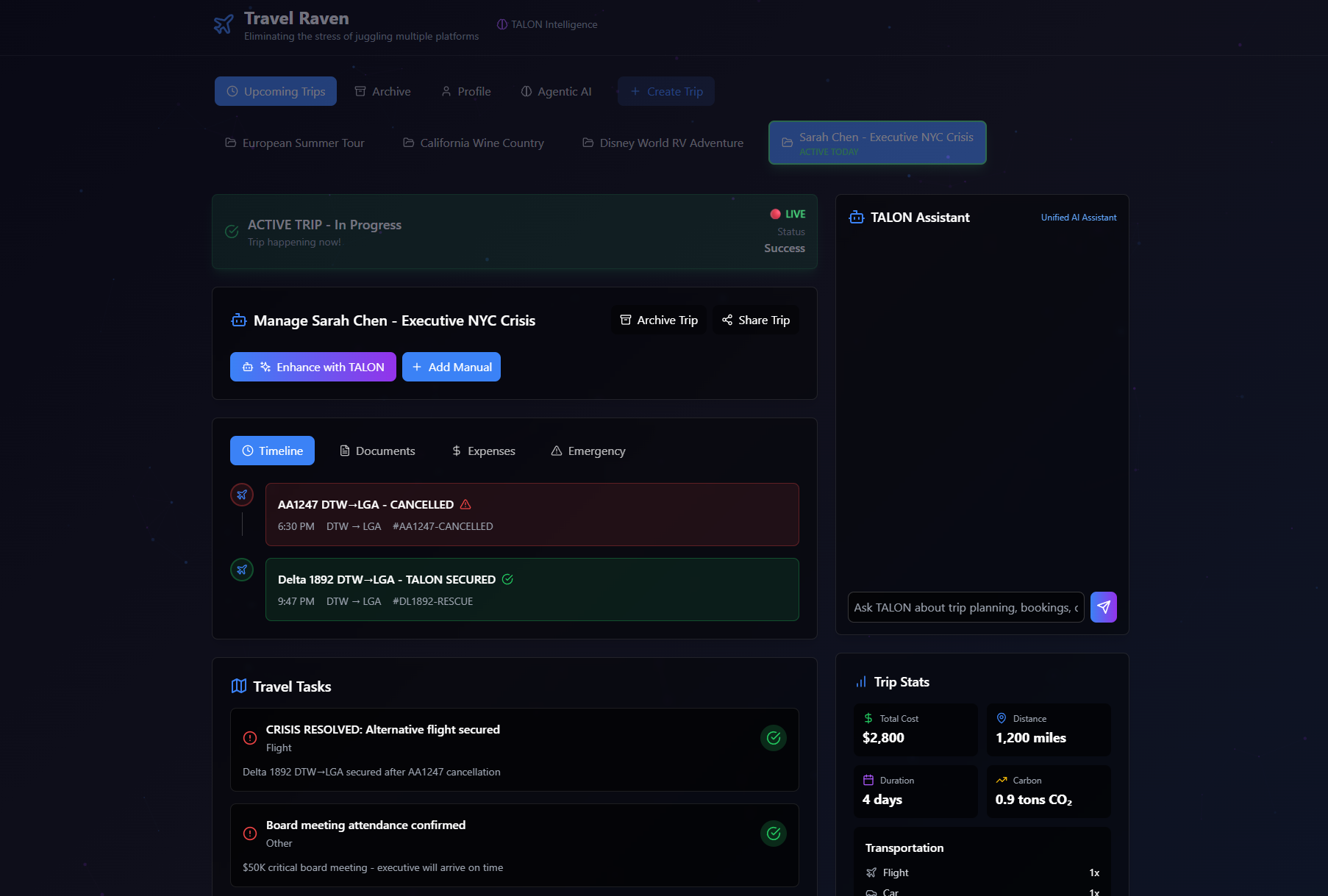Image resolution: width=1328 pixels, height=896 pixels.
Task: Click the Travel Tasks map icon
Action: [x=239, y=686]
